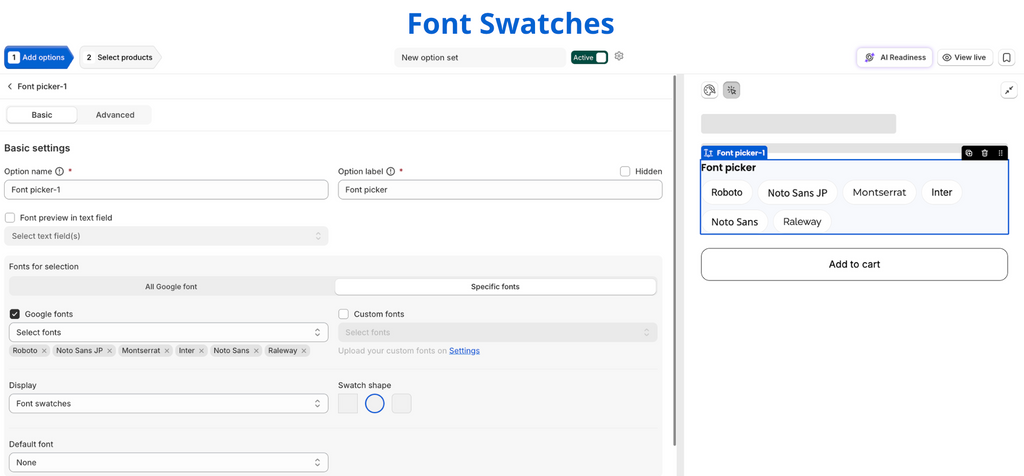Open the Select text field(s) dropdown

pos(166,236)
